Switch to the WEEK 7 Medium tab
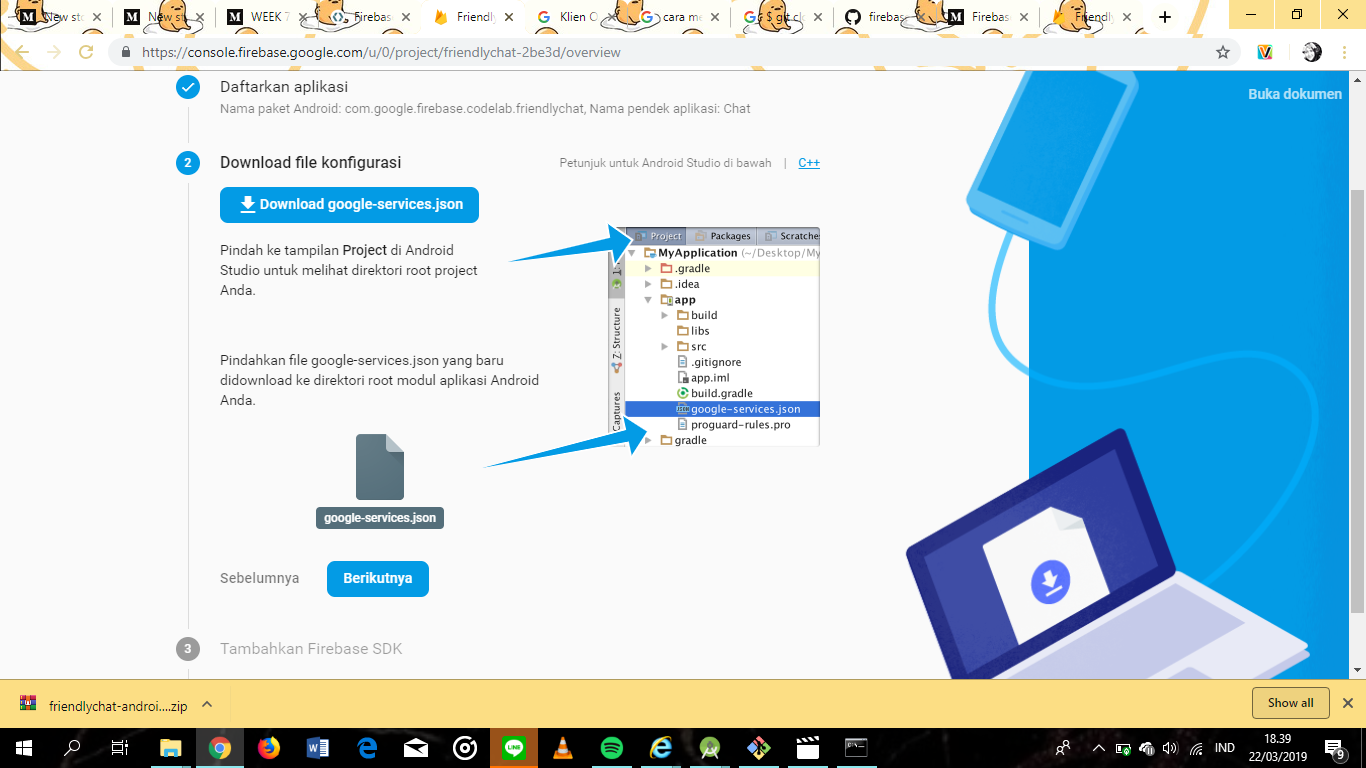Screen dimensions: 1366x768 click(268, 17)
